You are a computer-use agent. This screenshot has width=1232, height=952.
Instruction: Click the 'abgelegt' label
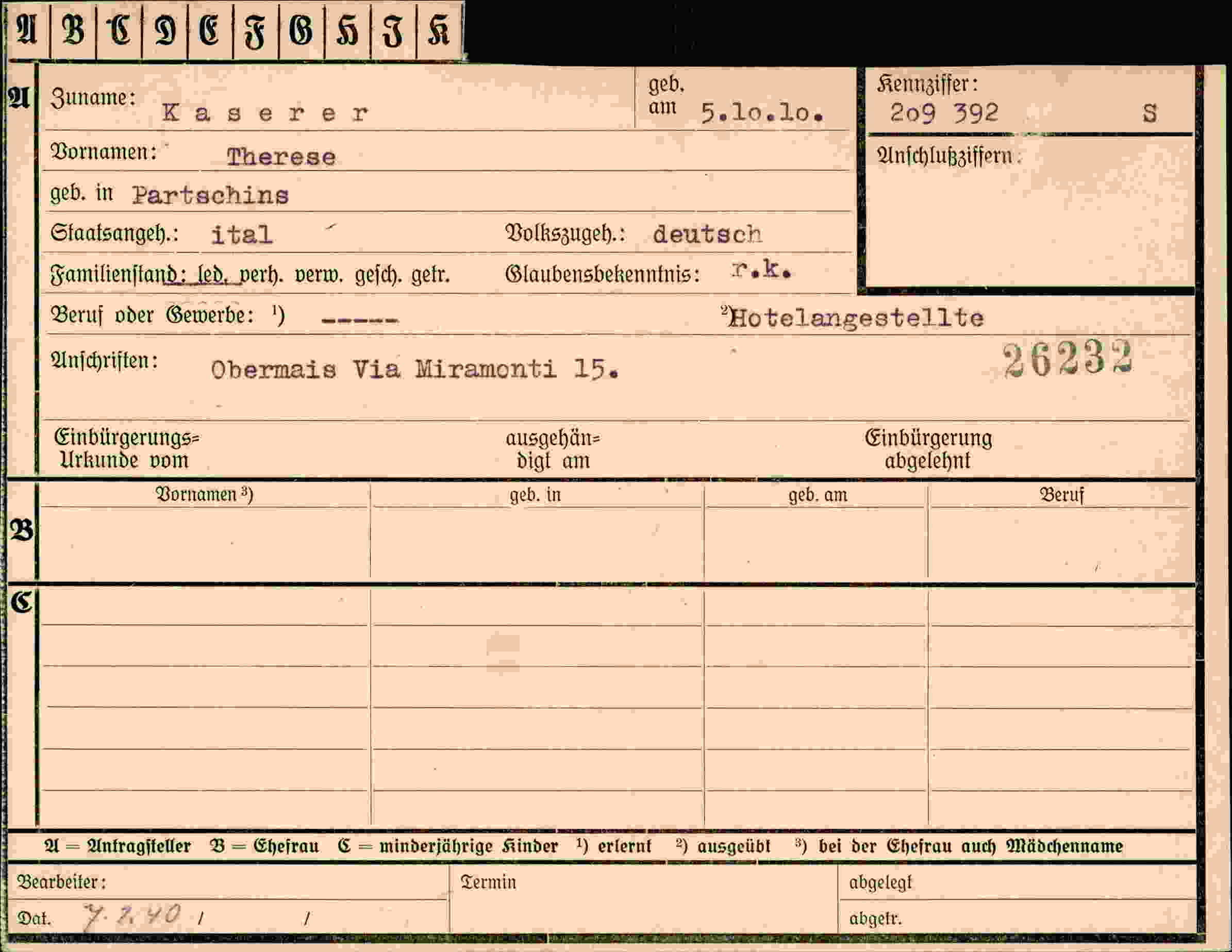(x=880, y=882)
